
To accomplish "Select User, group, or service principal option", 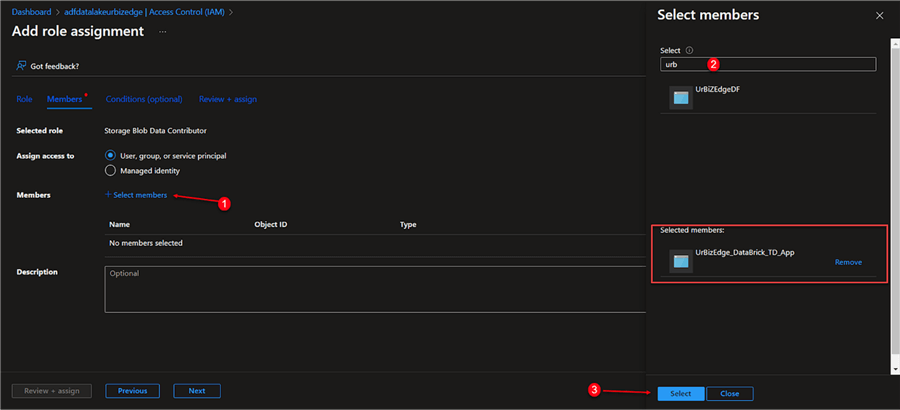I will click(x=111, y=156).
